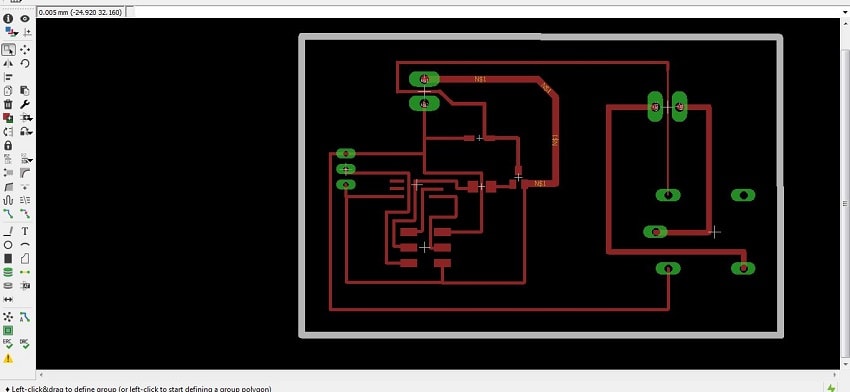This screenshot has width=850, height=392.
Task: Click the vertical scrollbar of the board view
Action: (x=845, y=203)
